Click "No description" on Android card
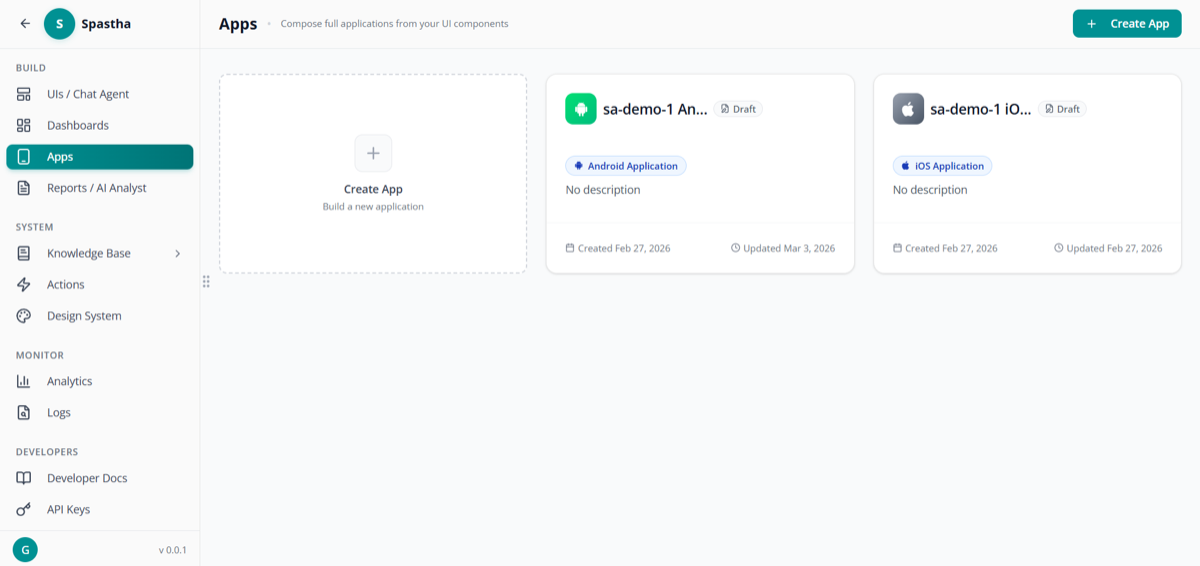Screen dimensions: 1200x566 pos(603,190)
